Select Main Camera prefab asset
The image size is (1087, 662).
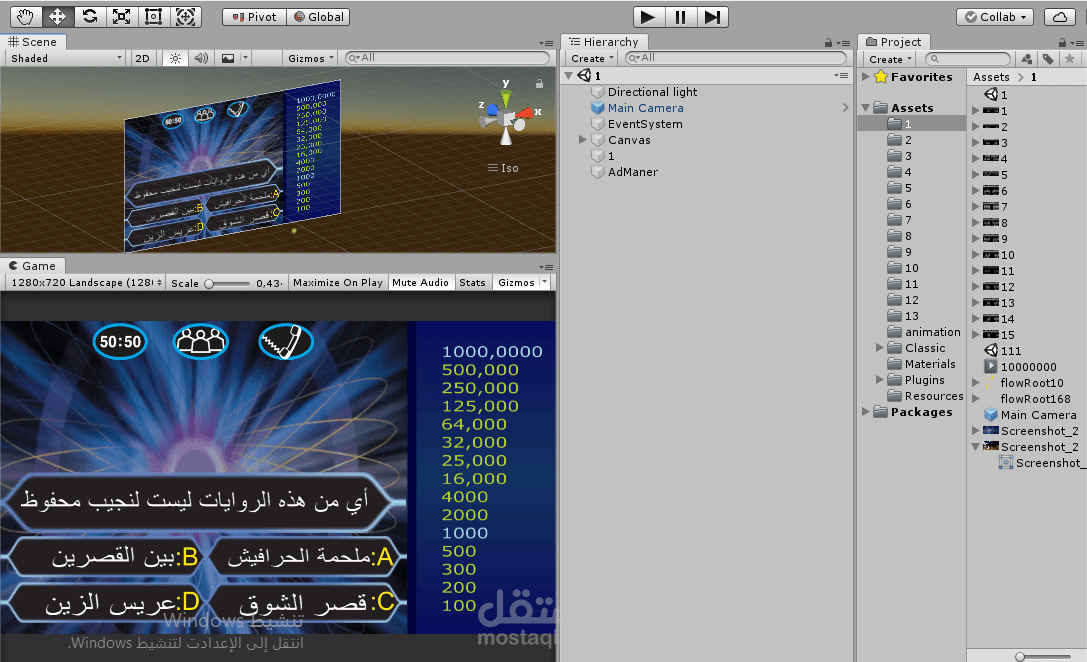pos(1038,415)
